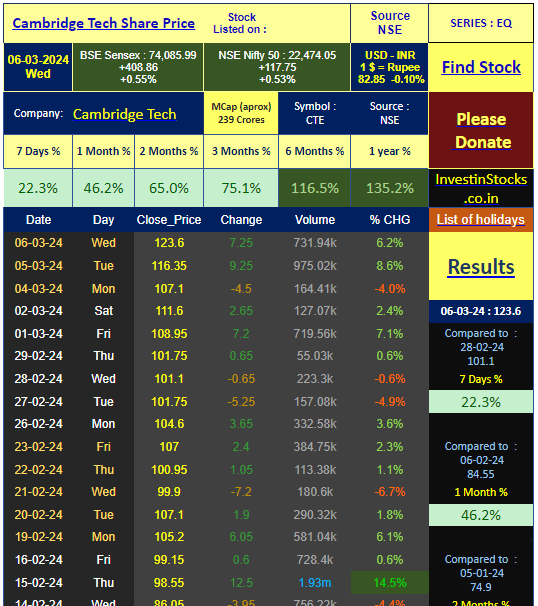This screenshot has height=606, width=538.
Task: Click close price 99.15
Action: tap(169, 560)
